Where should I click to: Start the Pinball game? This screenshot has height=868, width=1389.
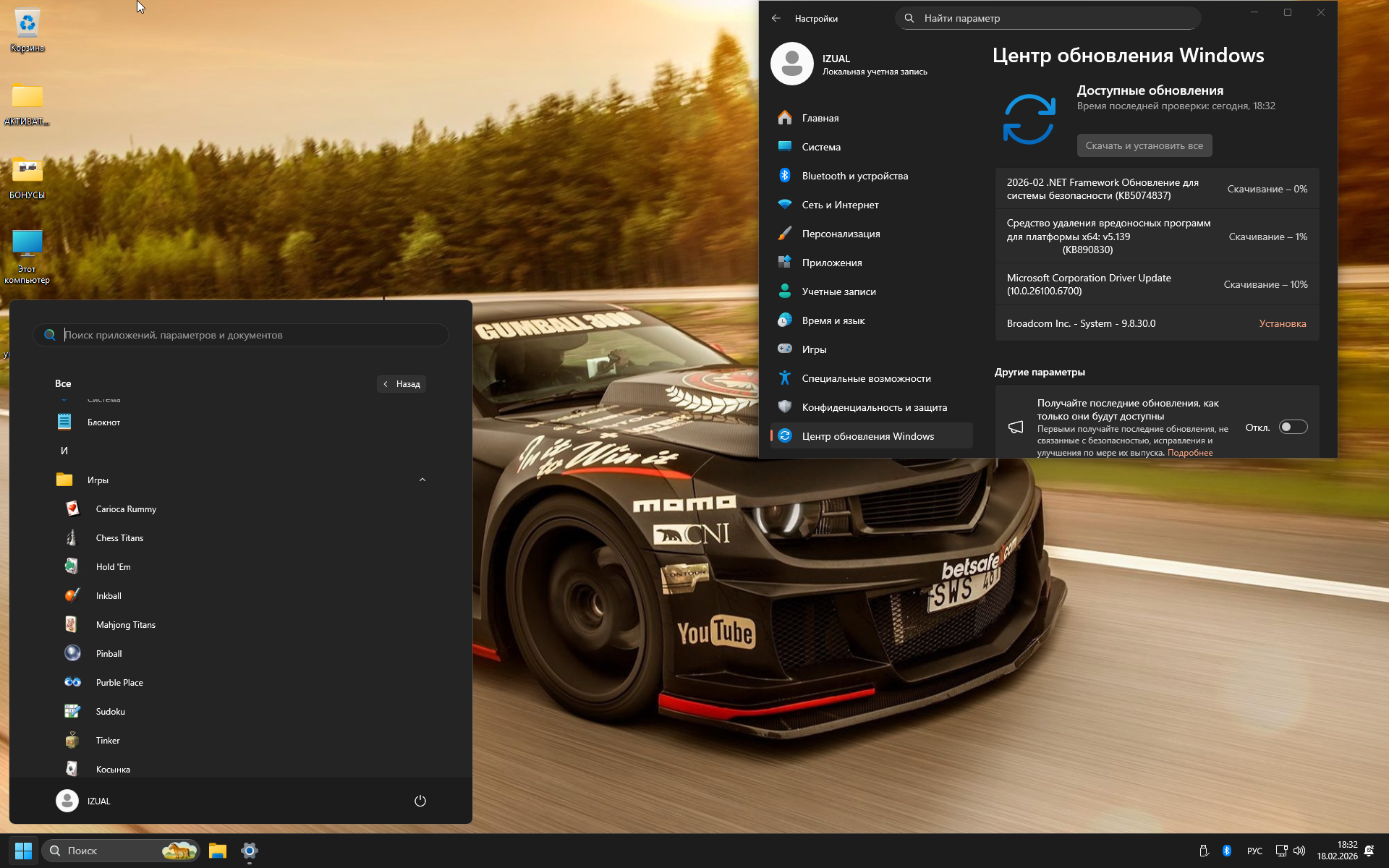109,654
